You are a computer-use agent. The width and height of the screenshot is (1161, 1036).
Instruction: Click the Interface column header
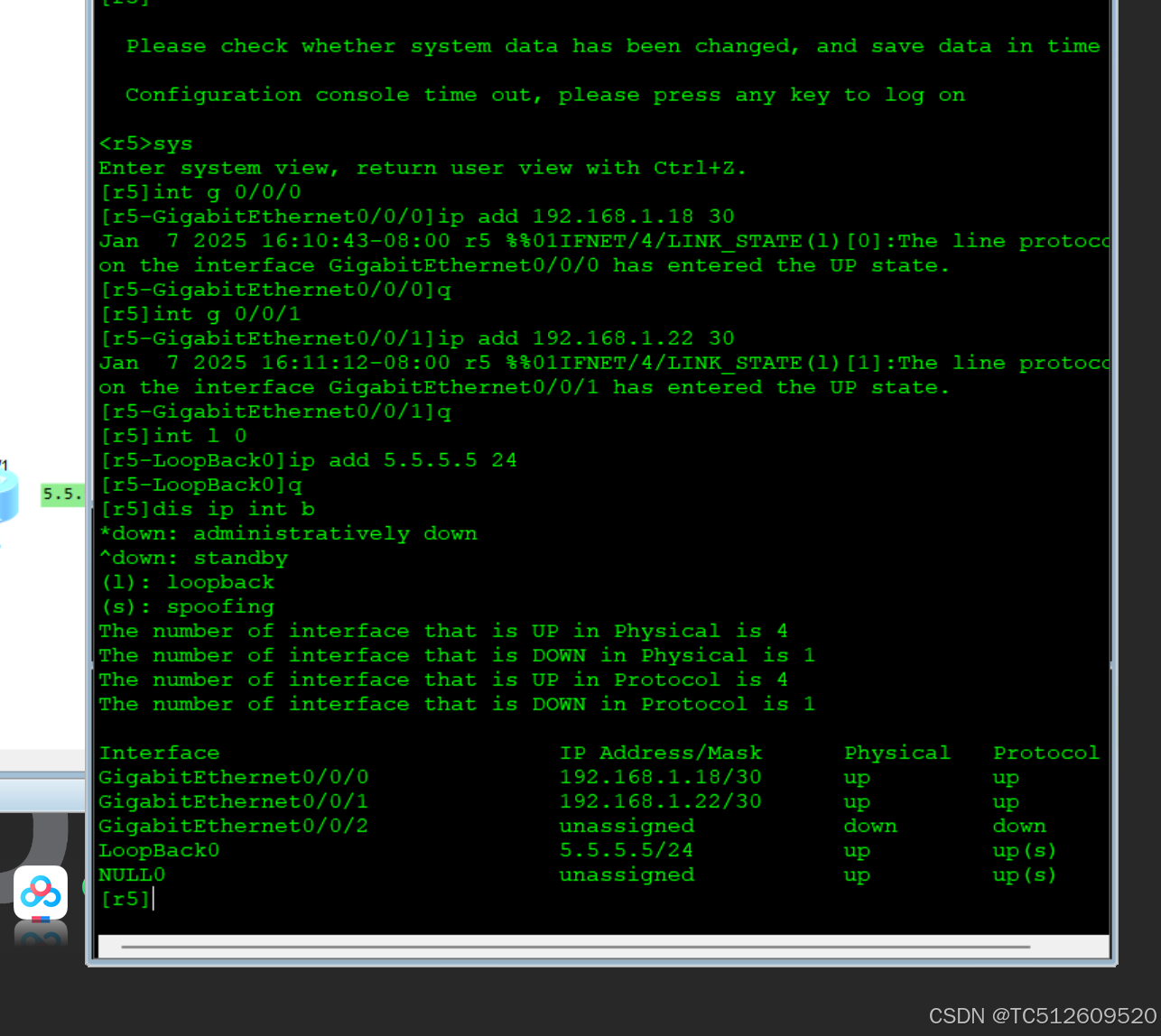(x=160, y=754)
